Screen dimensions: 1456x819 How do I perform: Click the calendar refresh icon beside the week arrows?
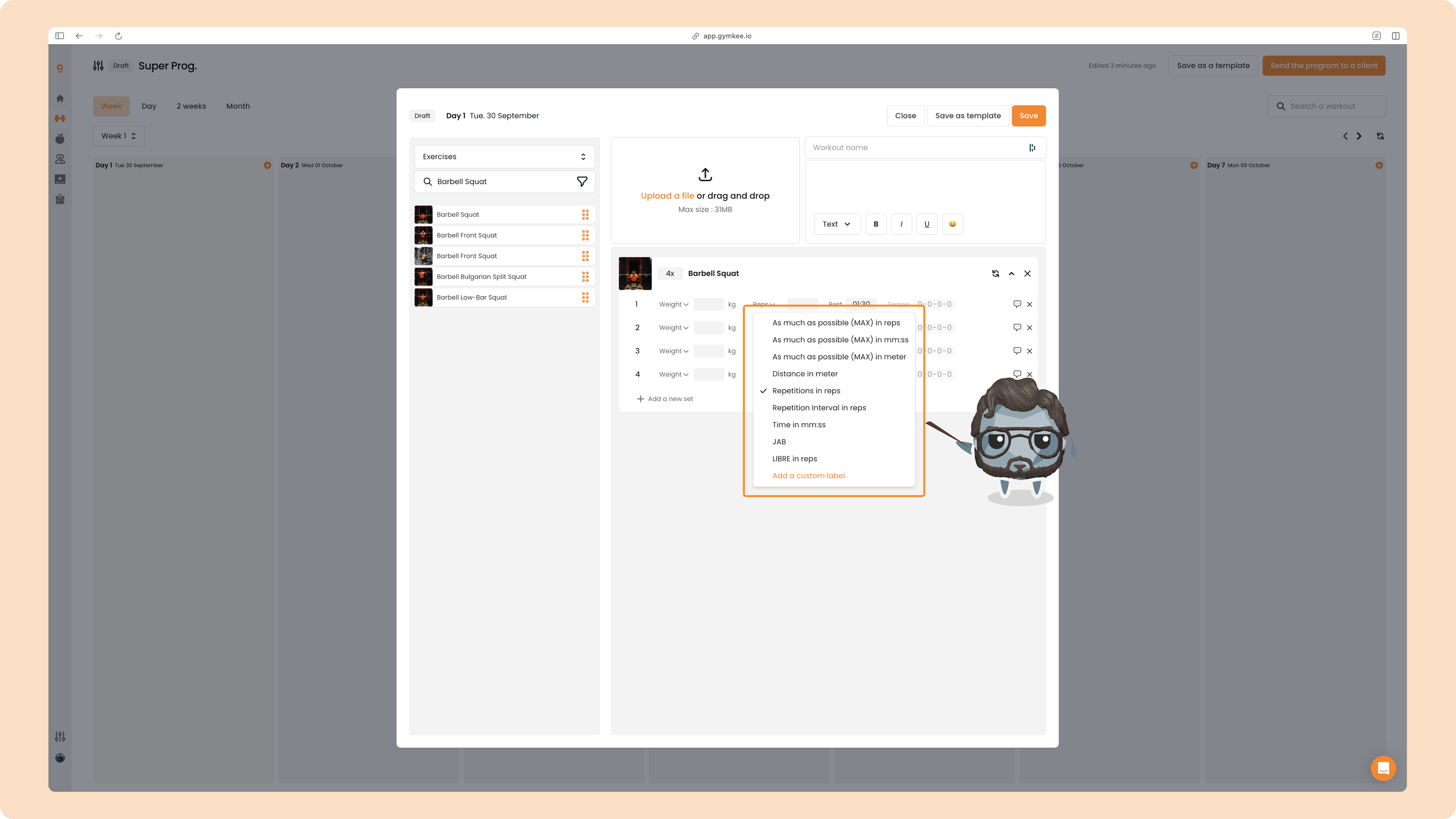click(x=1380, y=136)
